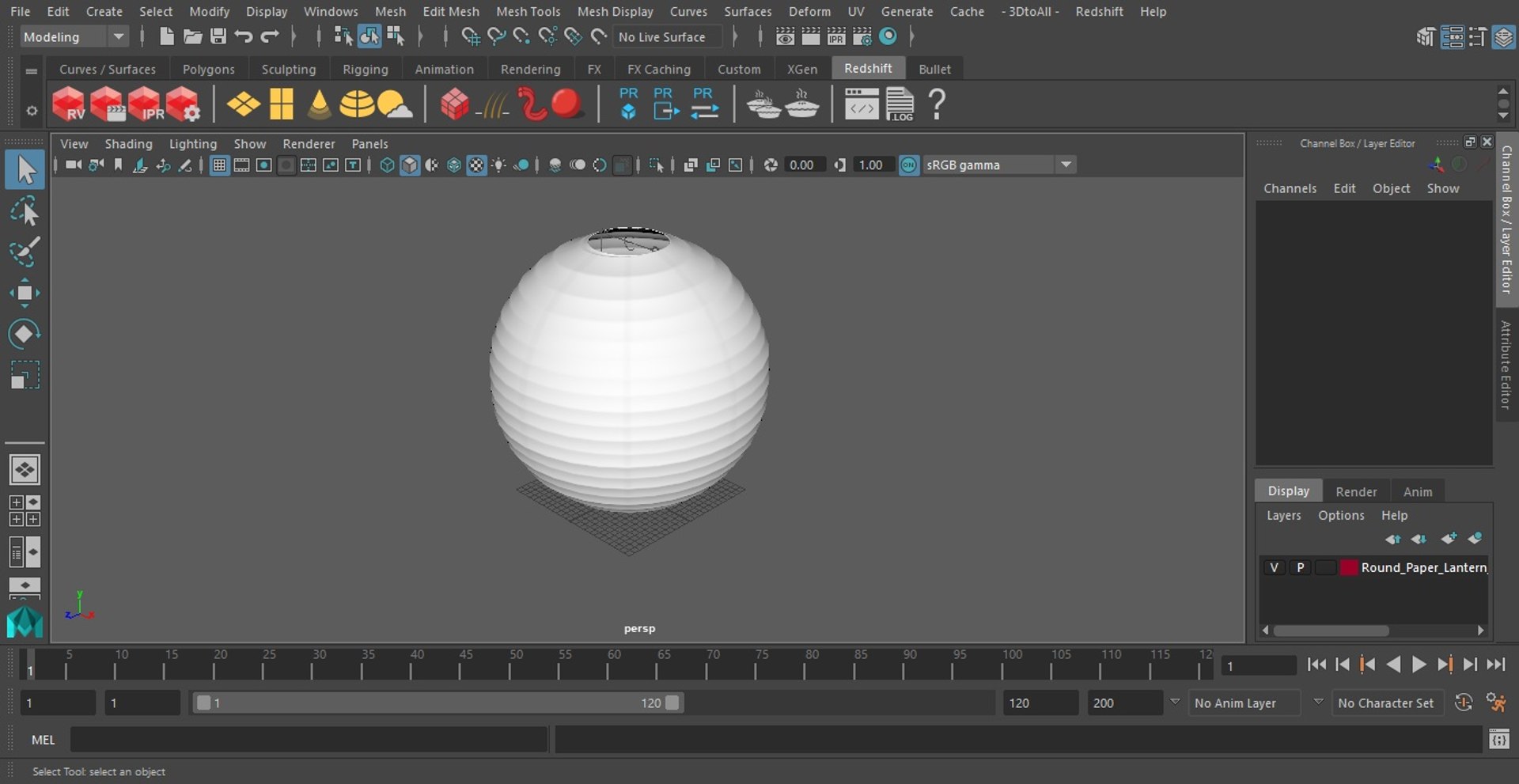Screen dimensions: 1519x784
Task: Open the Redshift script editor icon
Action: (x=862, y=104)
